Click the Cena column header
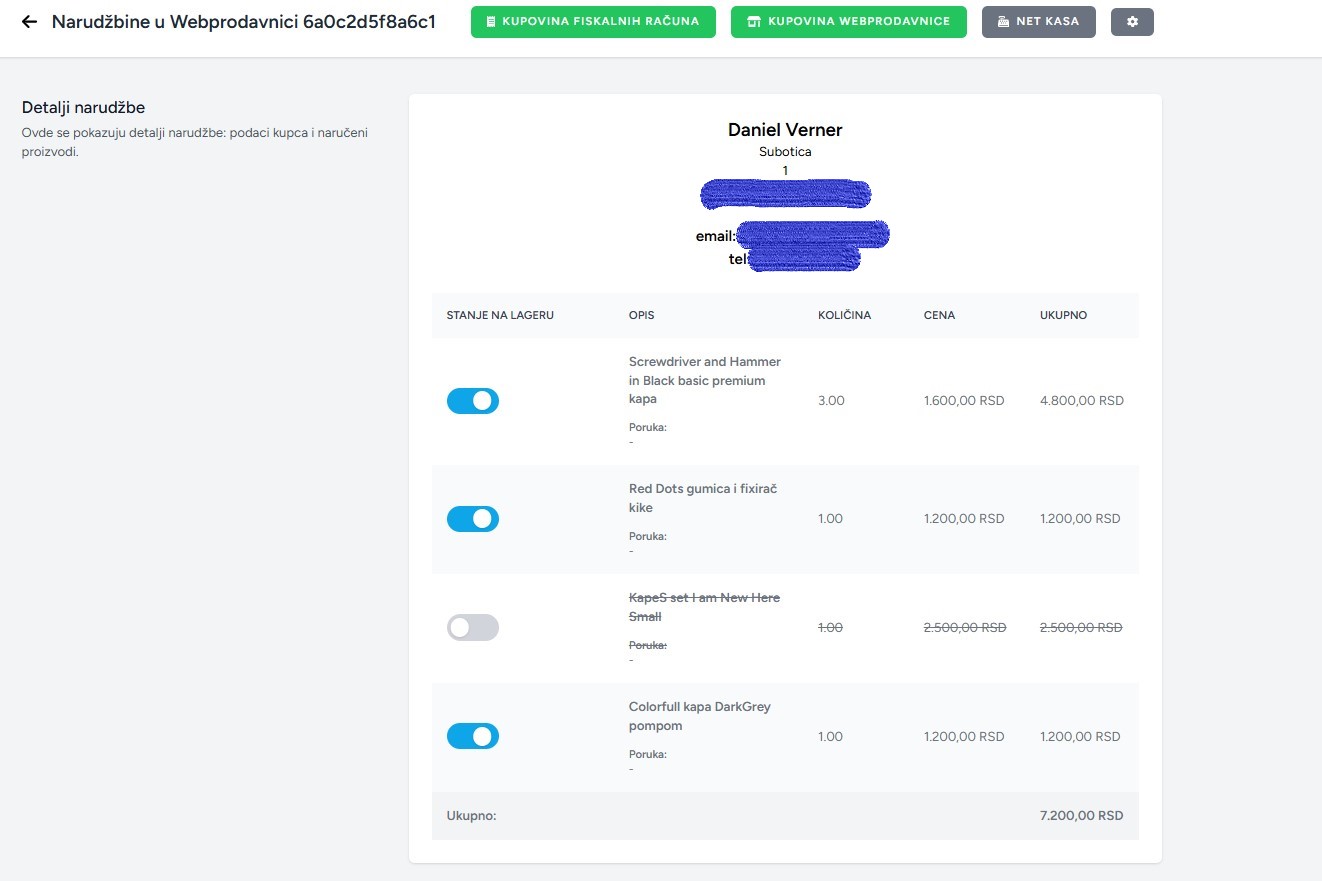Viewport: 1322px width, 881px height. [x=939, y=315]
